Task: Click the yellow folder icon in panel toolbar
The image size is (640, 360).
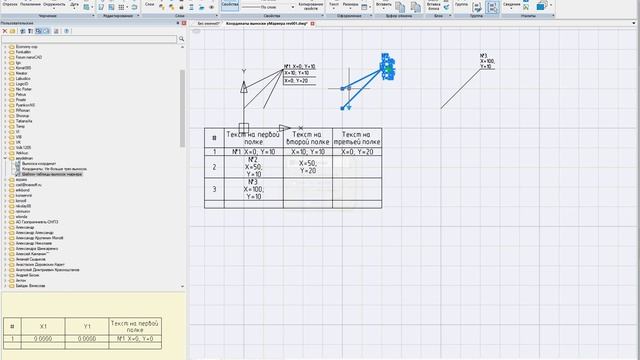Action: (13, 31)
